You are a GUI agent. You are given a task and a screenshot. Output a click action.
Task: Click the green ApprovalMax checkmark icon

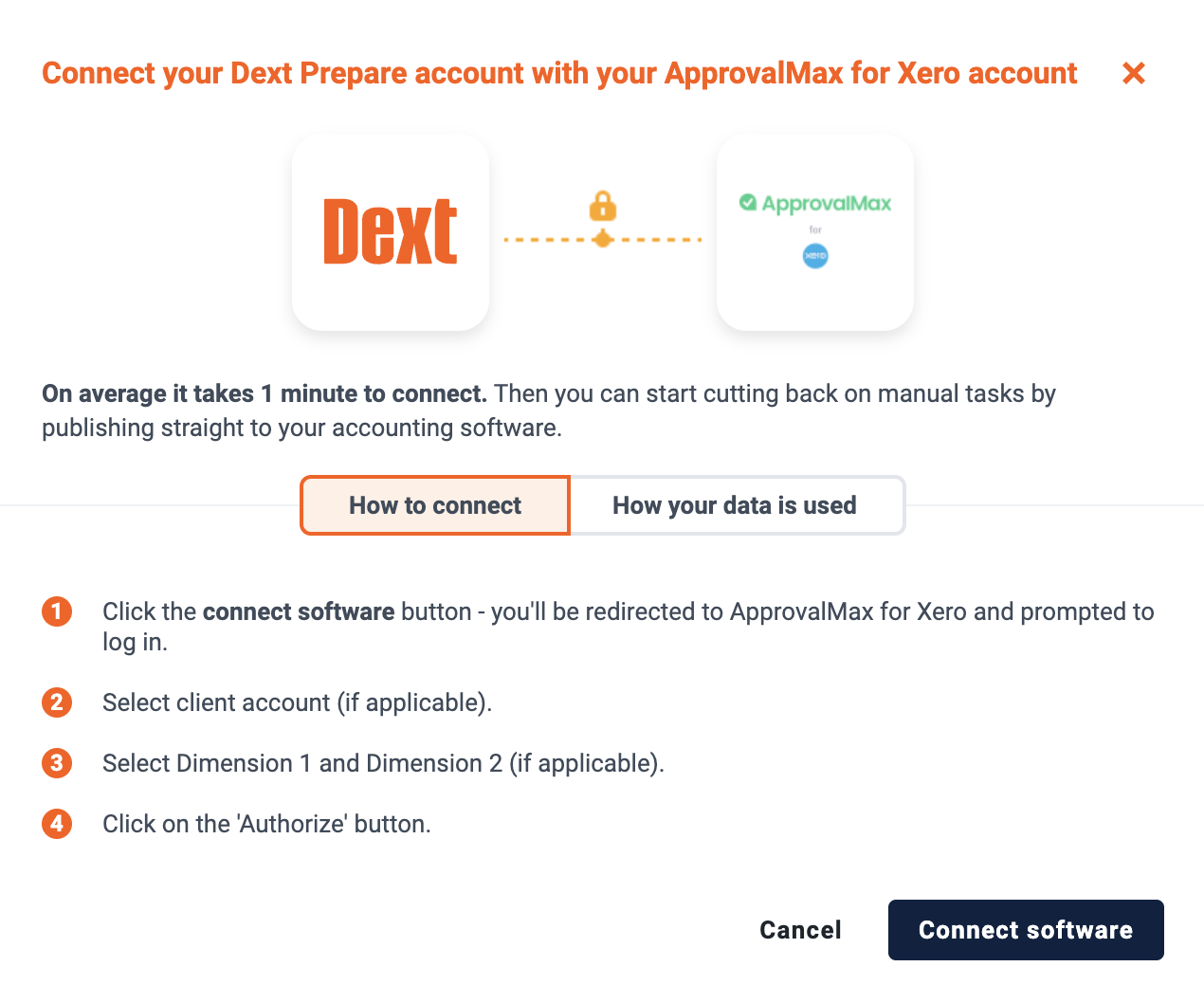pos(748,202)
